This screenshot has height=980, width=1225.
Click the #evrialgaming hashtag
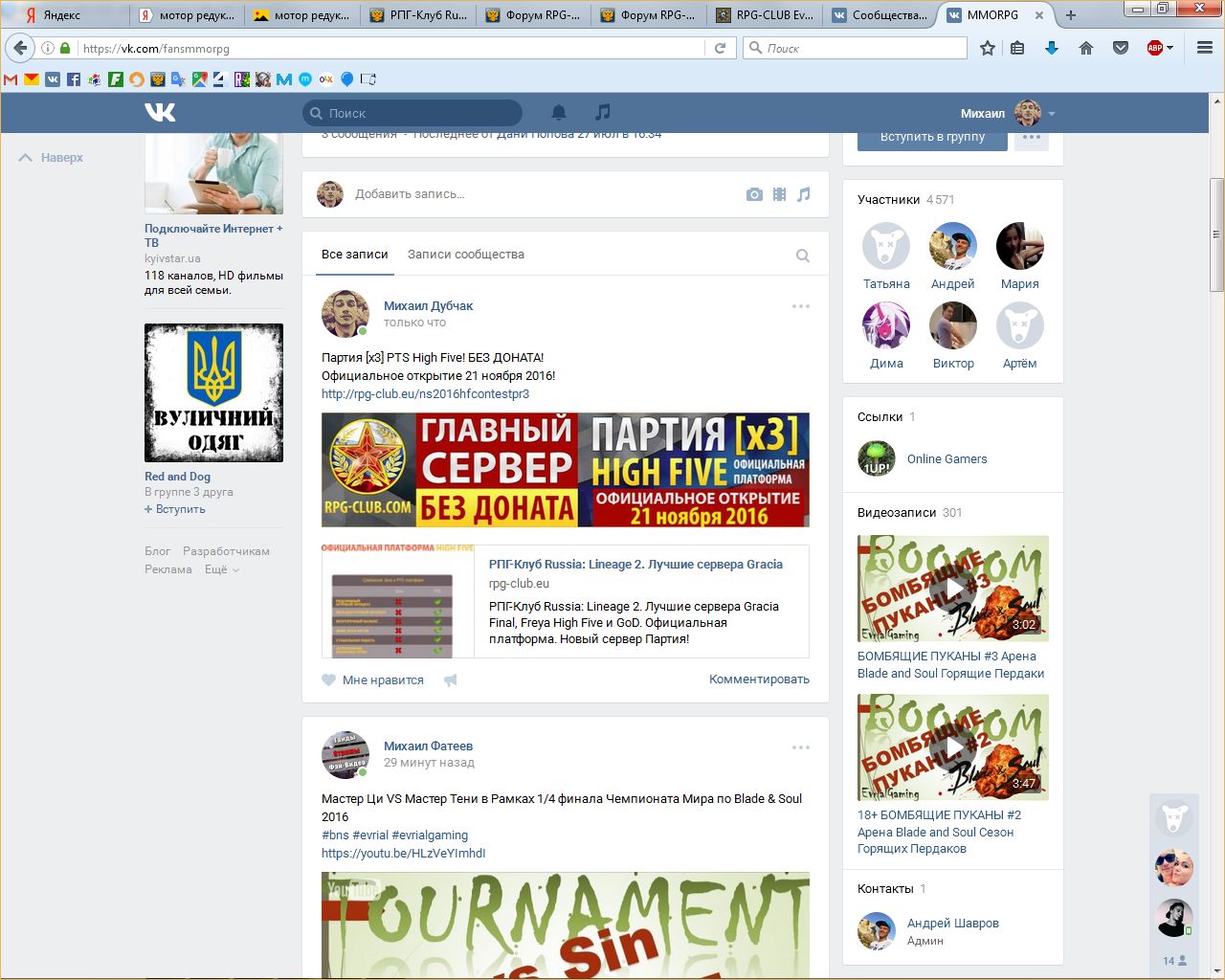tap(430, 835)
